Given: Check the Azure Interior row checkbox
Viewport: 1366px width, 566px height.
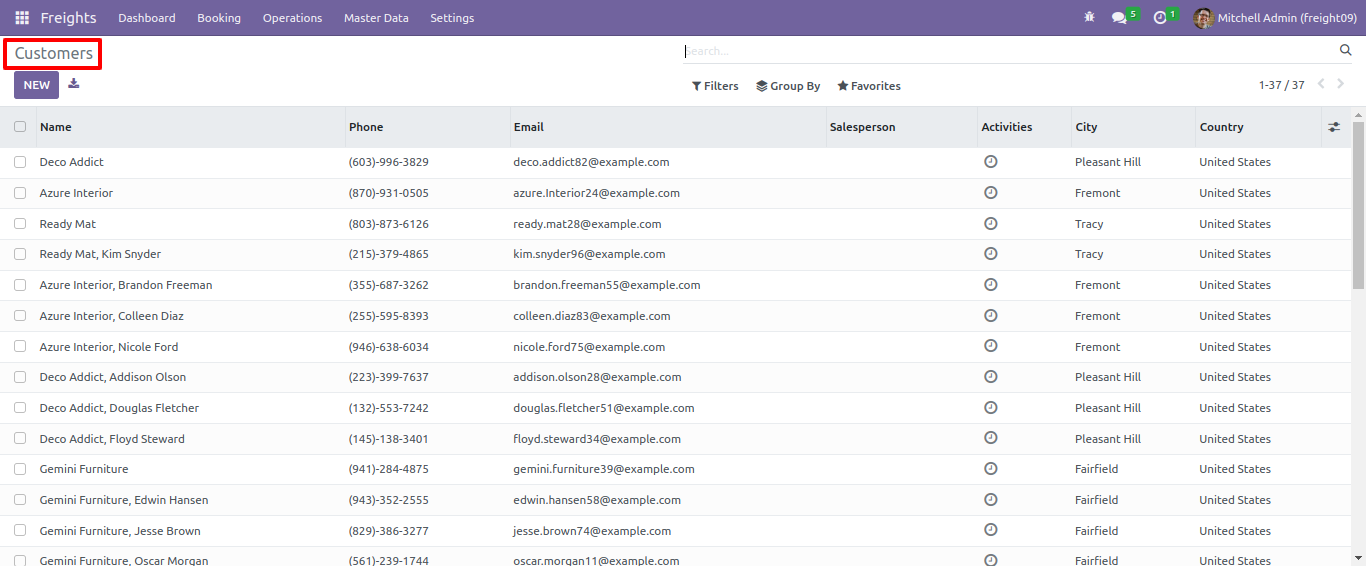Looking at the screenshot, I should click(20, 193).
